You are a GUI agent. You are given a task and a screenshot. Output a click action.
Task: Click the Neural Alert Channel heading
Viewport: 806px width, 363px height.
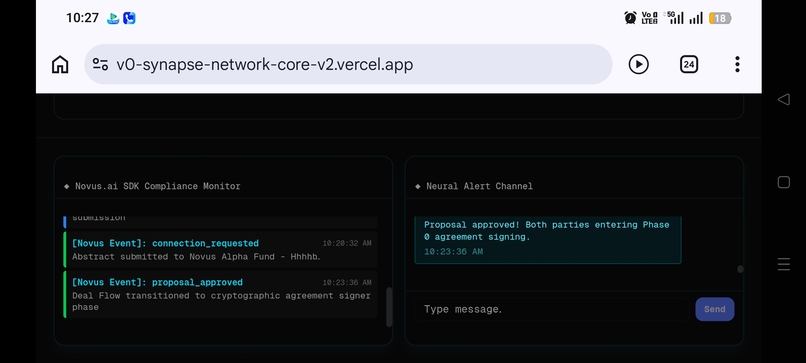tap(479, 186)
